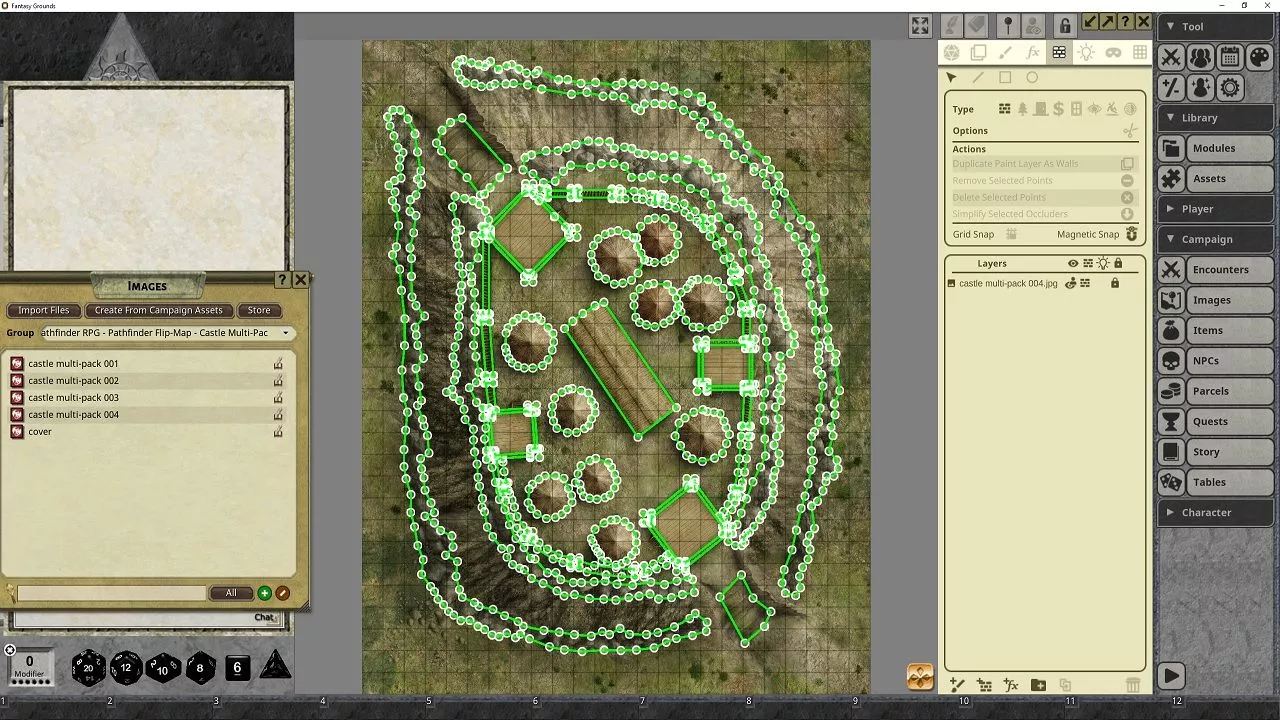Image resolution: width=1280 pixels, height=720 pixels.
Task: Open the combat tracker crossed swords tool
Action: pos(1171,58)
